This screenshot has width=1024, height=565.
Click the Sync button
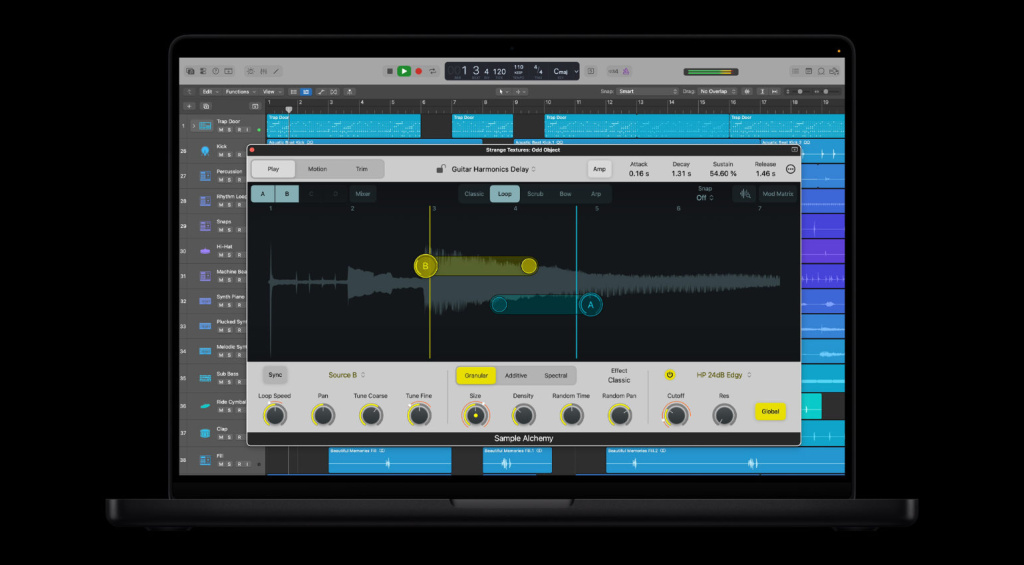(x=275, y=375)
